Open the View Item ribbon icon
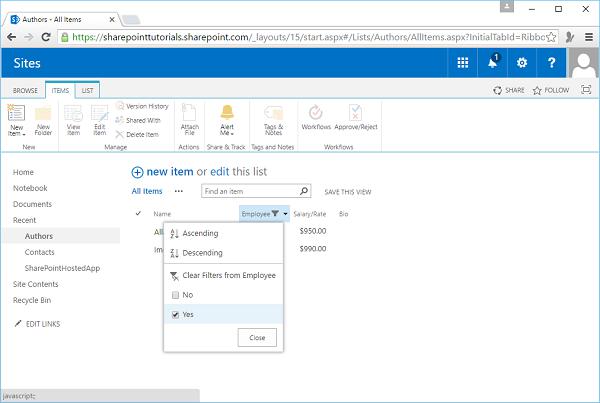This screenshot has width=600, height=403. pos(73,114)
